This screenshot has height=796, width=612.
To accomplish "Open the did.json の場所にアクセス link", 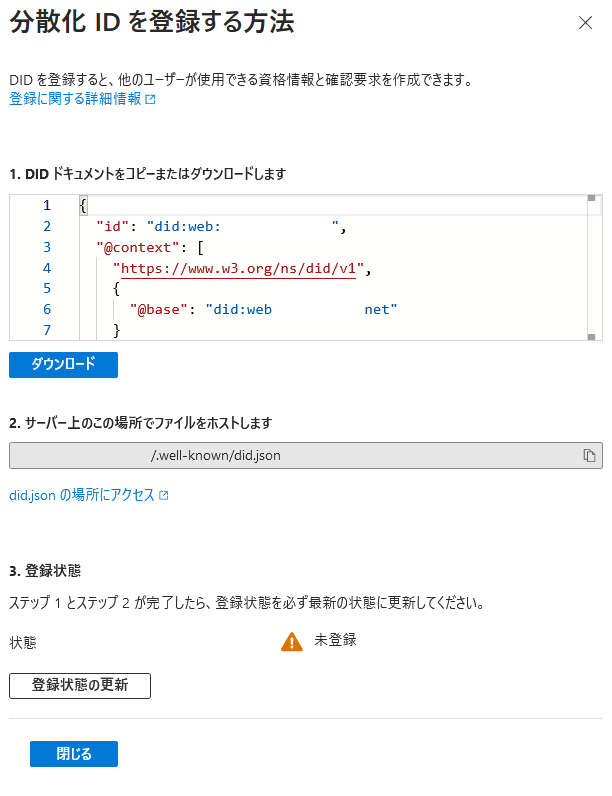I will pyautogui.click(x=81, y=495).
